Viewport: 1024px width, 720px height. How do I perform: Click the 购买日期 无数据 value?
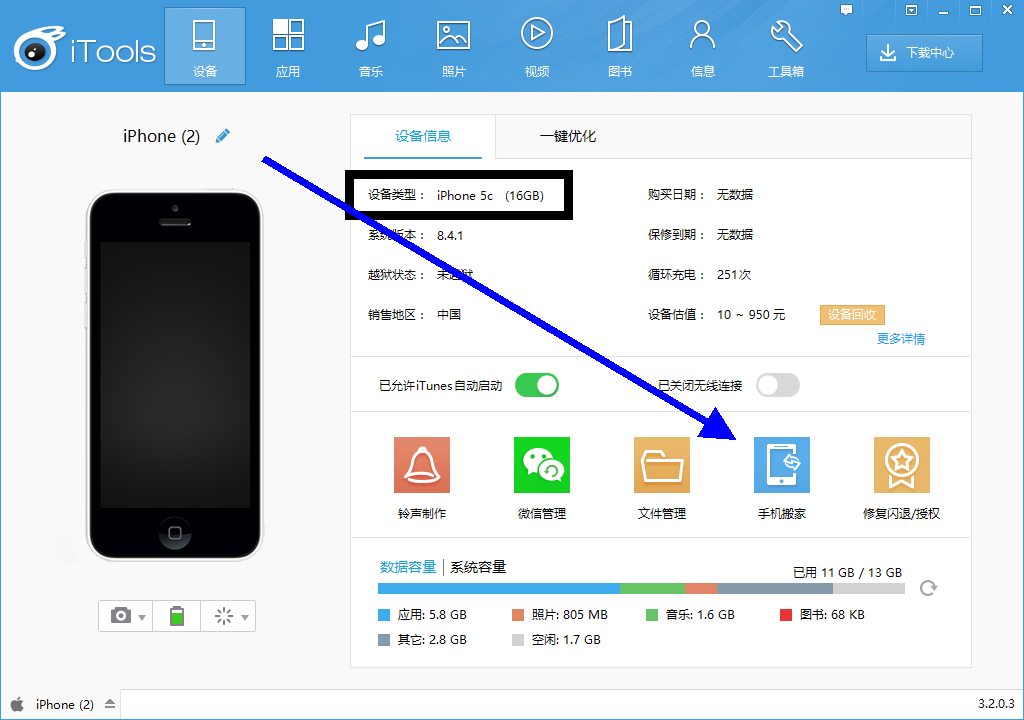735,195
